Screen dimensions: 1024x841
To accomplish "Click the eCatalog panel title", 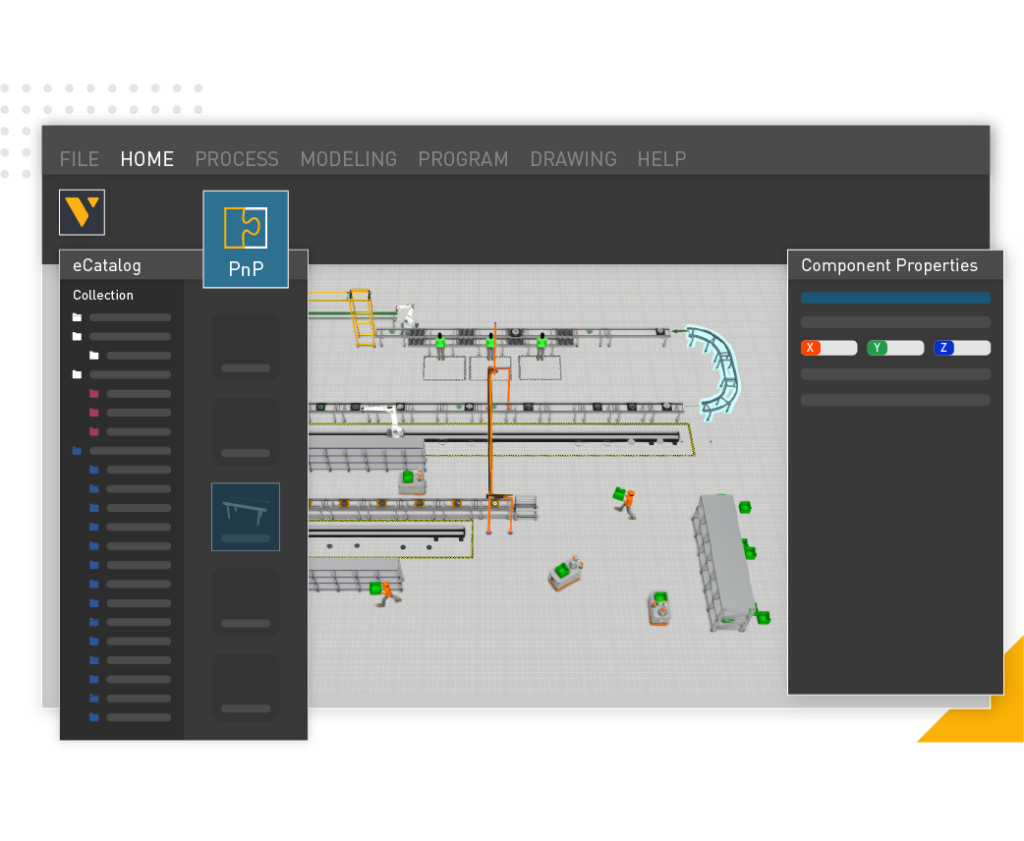I will pos(107,266).
